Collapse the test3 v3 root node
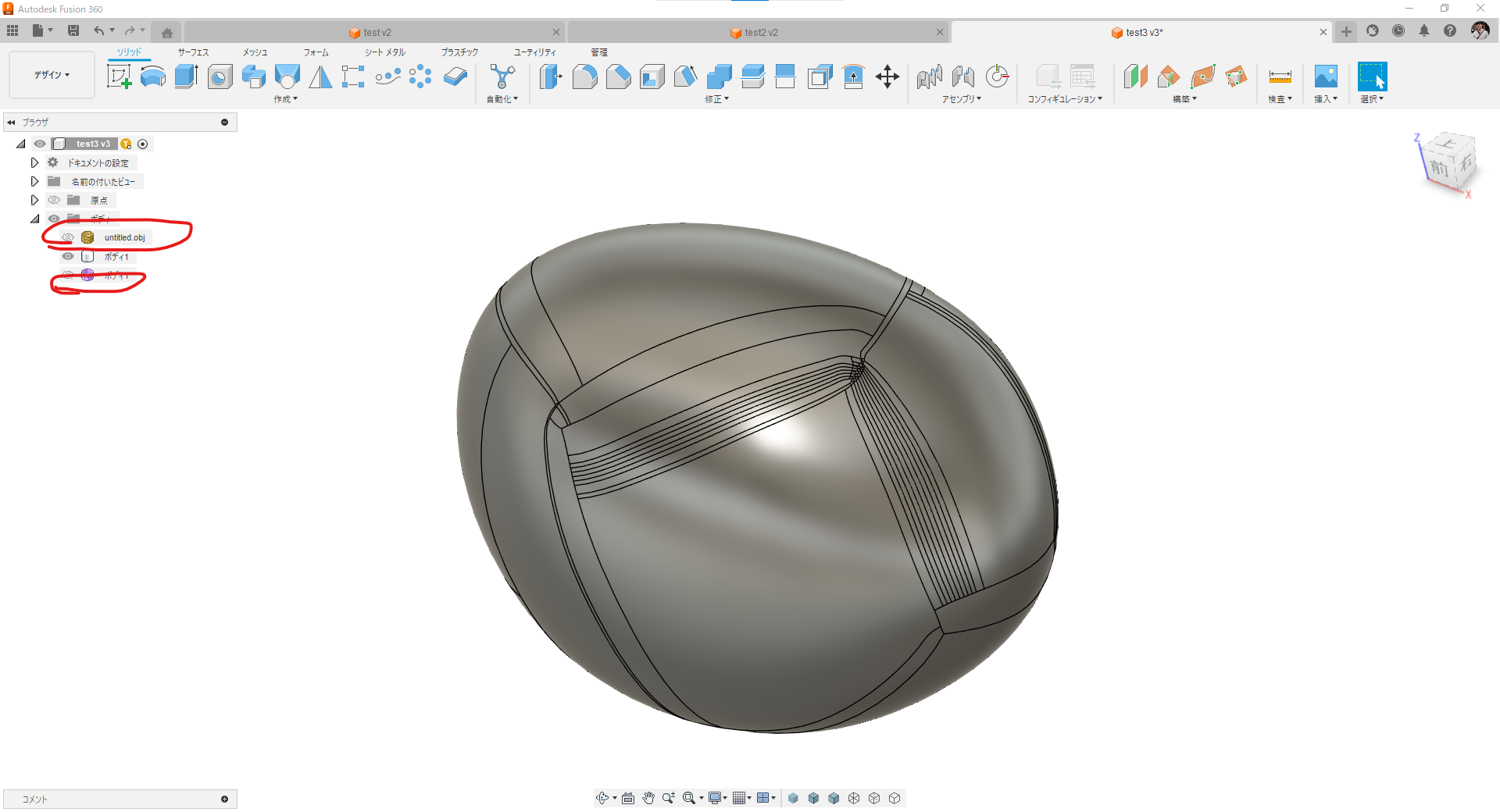The height and width of the screenshot is (812, 1500). pyautogui.click(x=20, y=144)
